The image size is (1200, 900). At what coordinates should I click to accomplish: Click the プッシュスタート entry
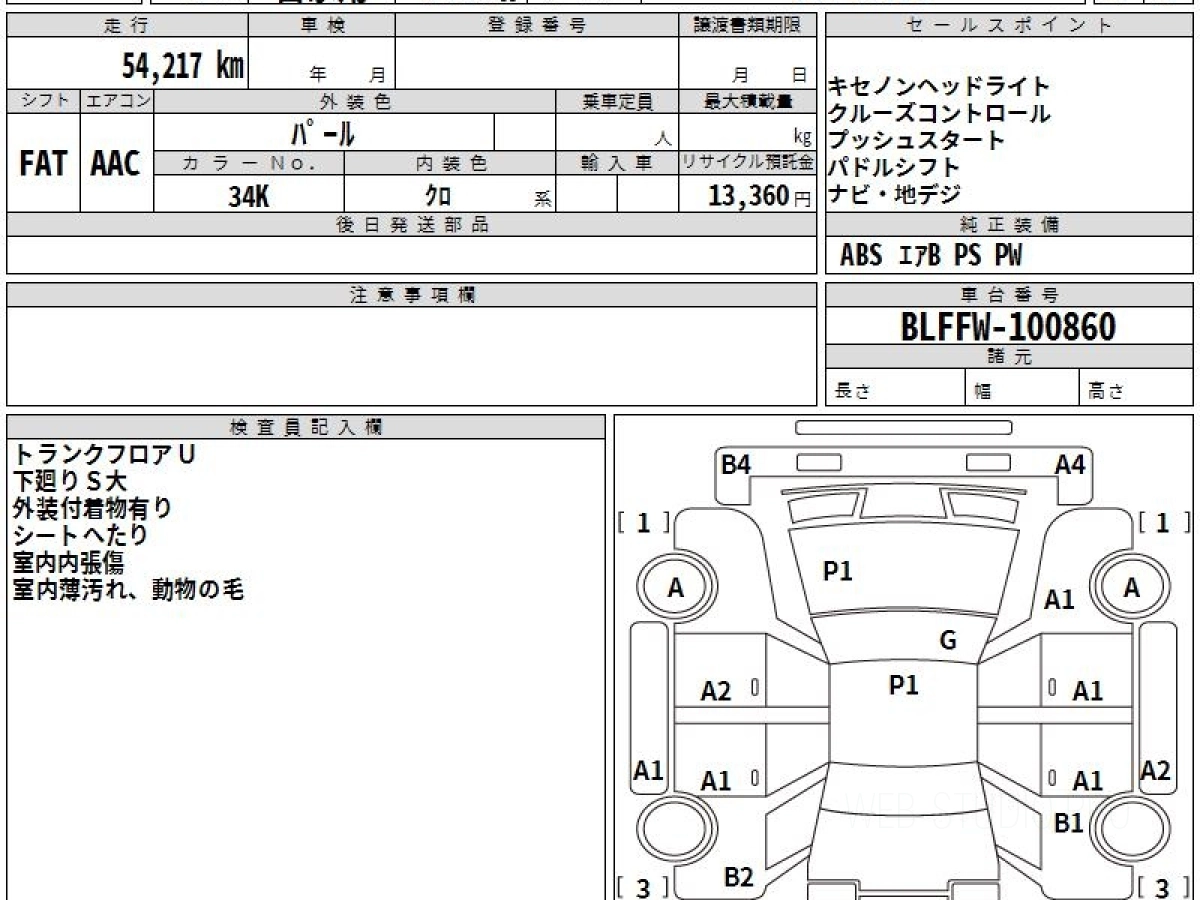916,141
